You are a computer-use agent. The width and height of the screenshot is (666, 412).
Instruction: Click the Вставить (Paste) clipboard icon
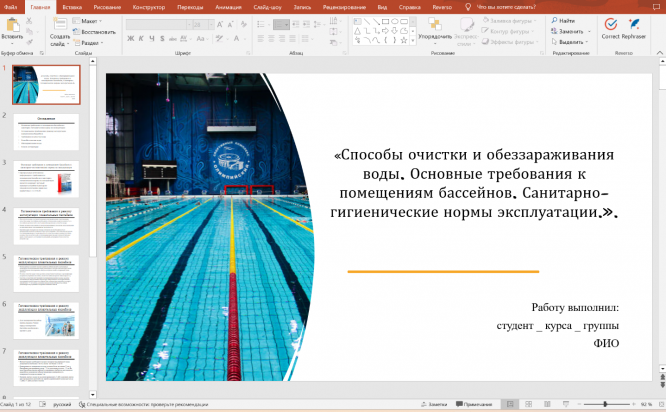point(13,25)
